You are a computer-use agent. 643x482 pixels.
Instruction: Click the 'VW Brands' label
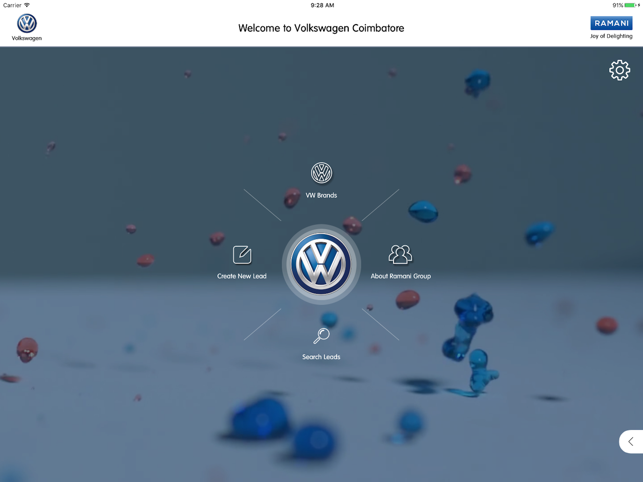click(321, 195)
